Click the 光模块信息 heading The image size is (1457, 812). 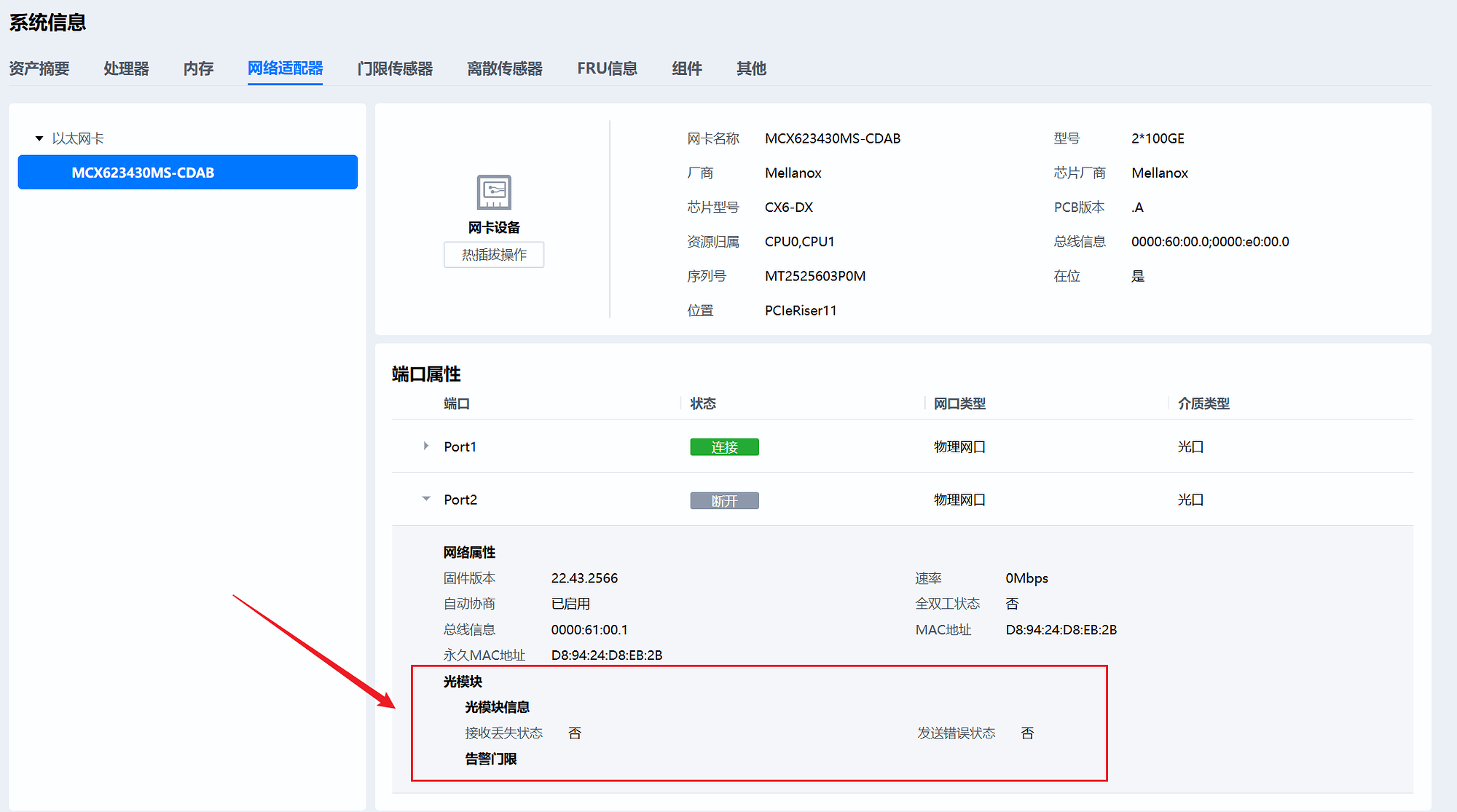(498, 707)
